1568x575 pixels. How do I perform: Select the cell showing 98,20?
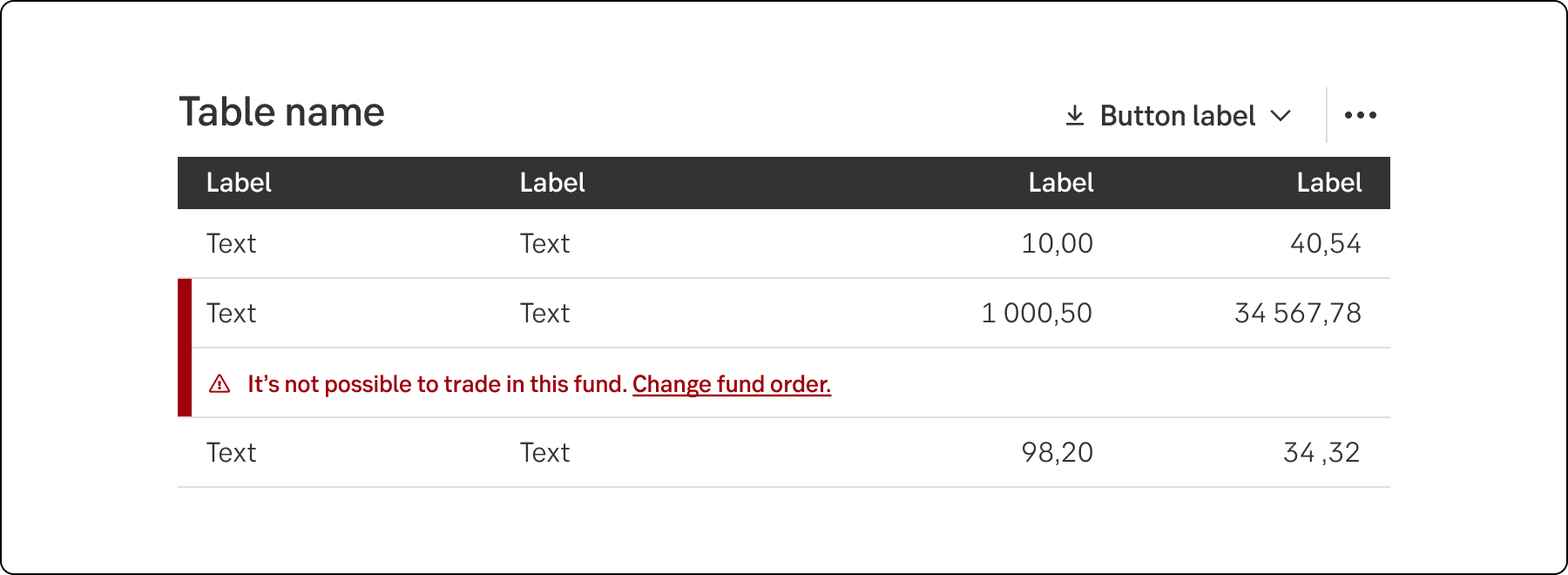coord(1057,453)
